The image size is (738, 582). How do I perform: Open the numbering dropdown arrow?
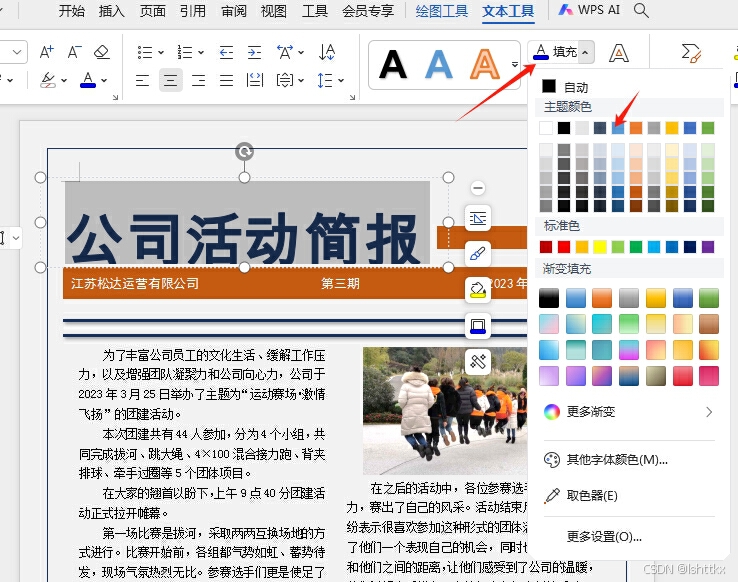pyautogui.click(x=201, y=53)
